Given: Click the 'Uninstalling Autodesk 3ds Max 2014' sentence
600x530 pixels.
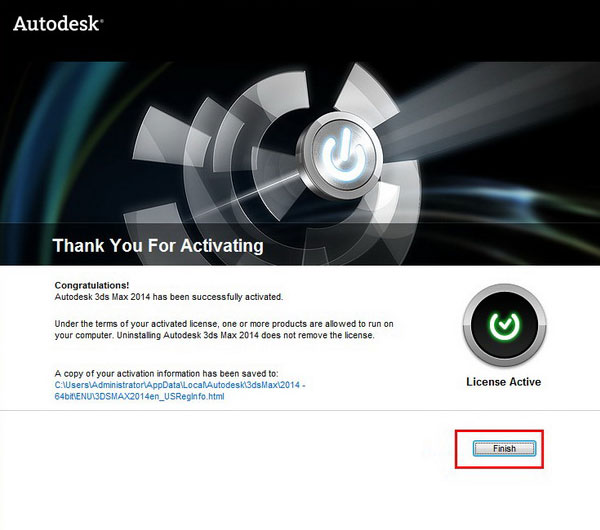Looking at the screenshot, I should click(245, 335).
